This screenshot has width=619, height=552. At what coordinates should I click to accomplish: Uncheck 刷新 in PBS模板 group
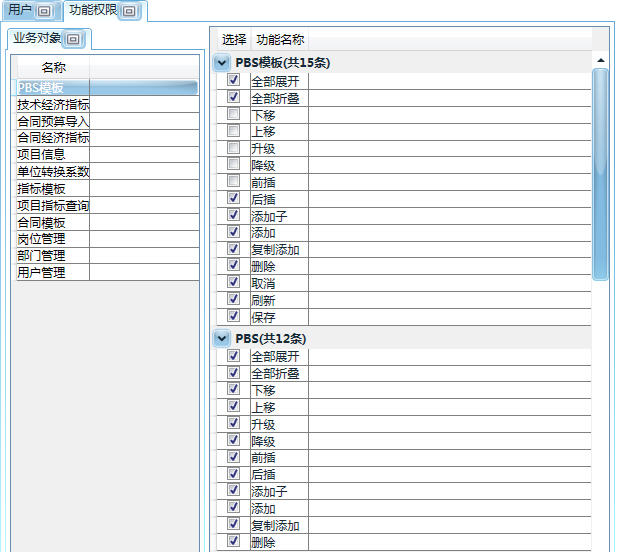[233, 299]
